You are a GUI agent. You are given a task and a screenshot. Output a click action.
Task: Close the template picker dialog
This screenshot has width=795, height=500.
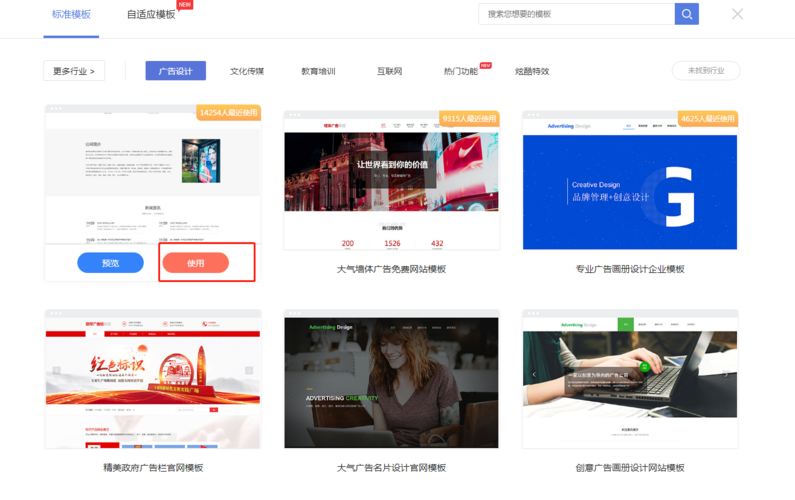tap(737, 14)
